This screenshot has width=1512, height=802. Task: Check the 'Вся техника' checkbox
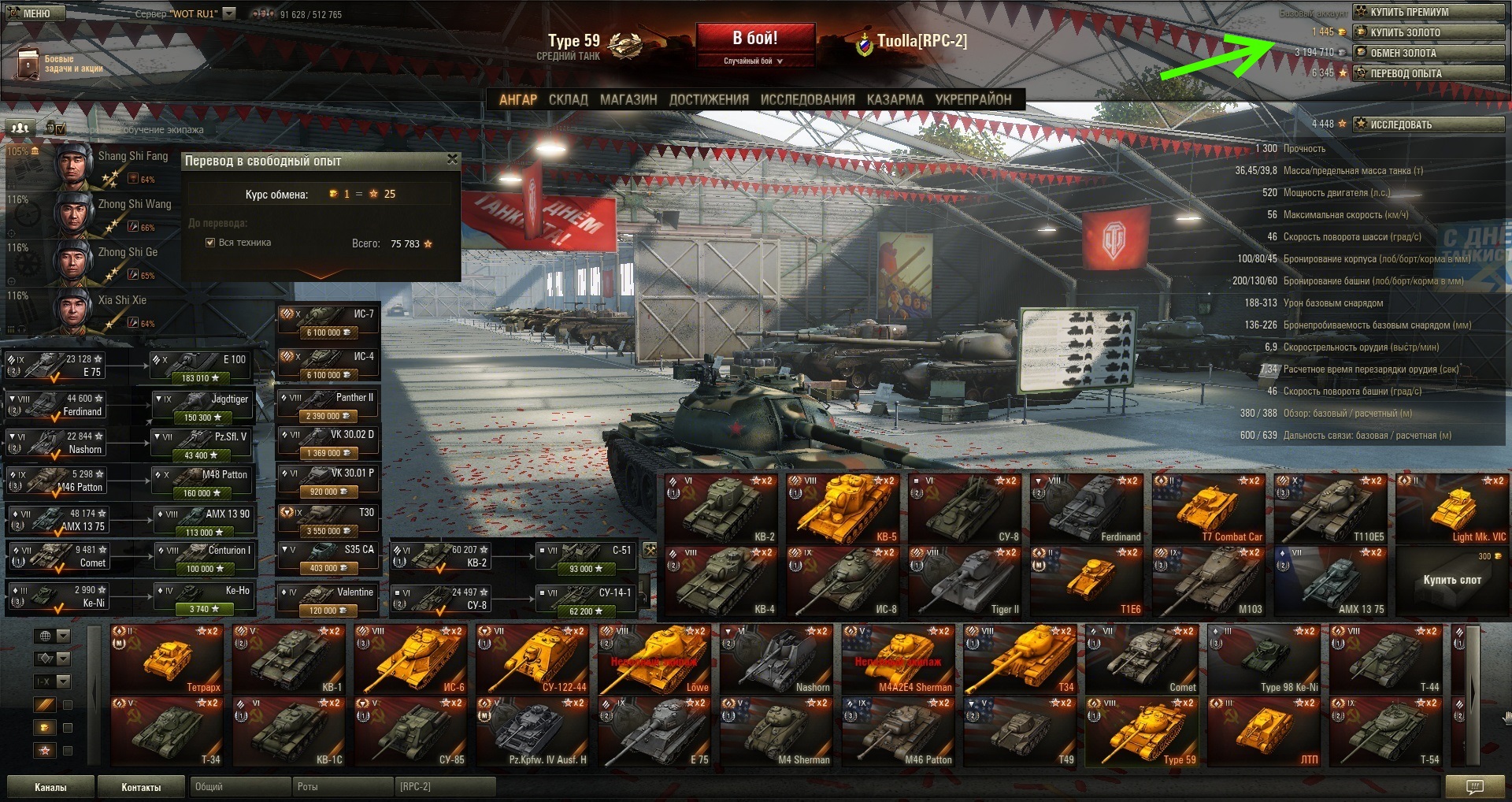pyautogui.click(x=210, y=243)
